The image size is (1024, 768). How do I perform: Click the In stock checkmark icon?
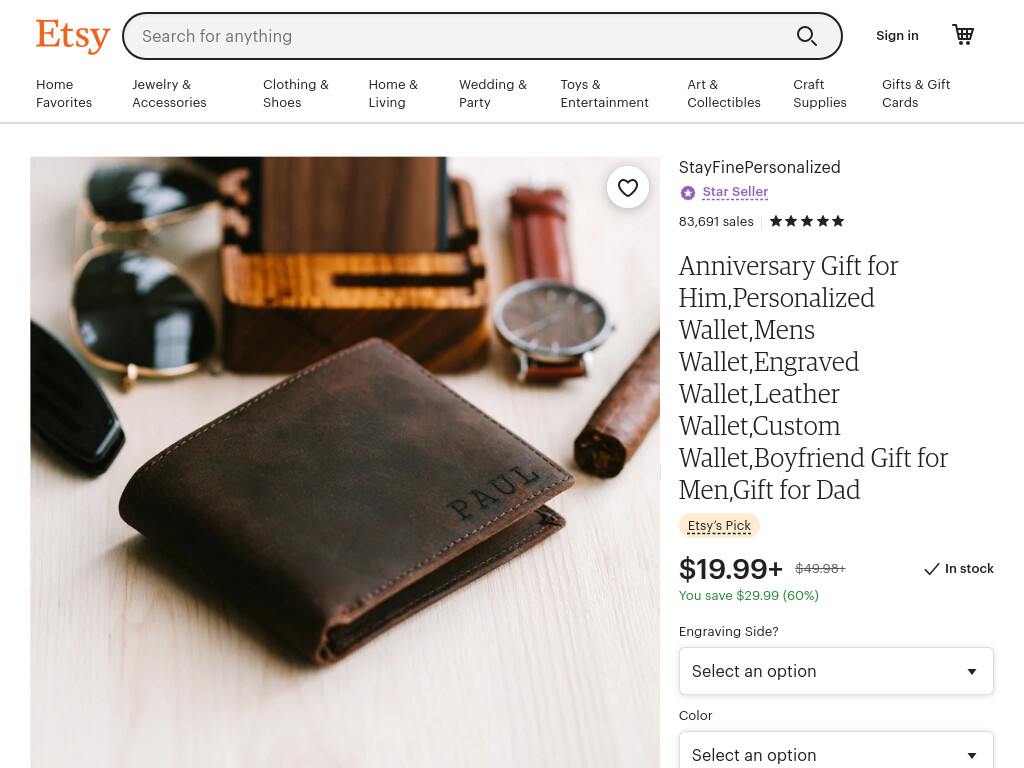[931, 569]
